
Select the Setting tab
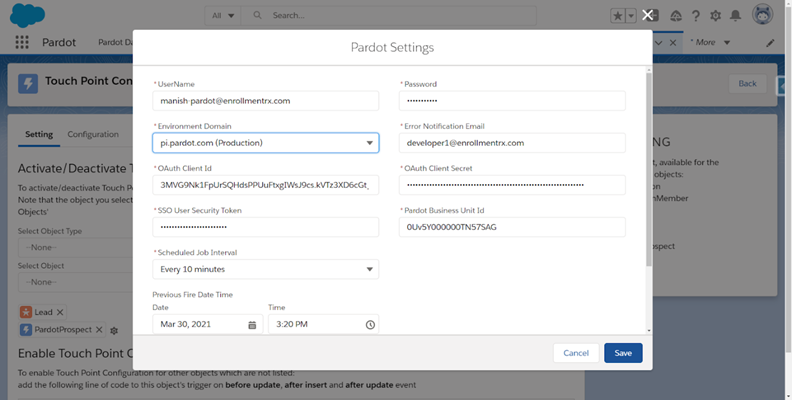39,134
